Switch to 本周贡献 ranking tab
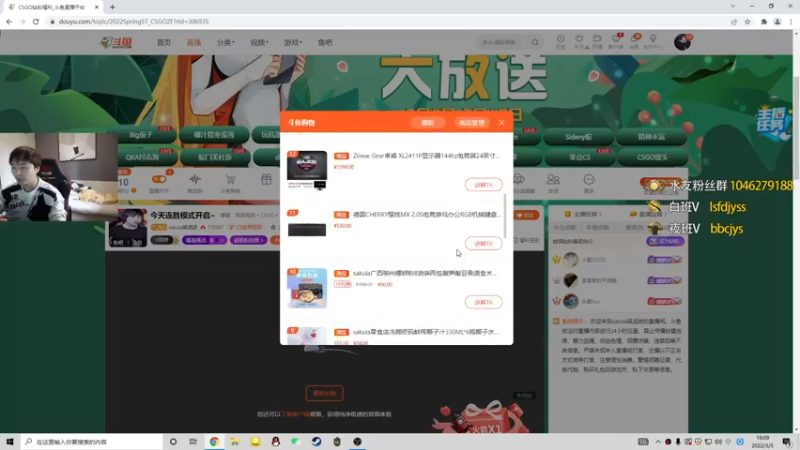 pos(597,227)
